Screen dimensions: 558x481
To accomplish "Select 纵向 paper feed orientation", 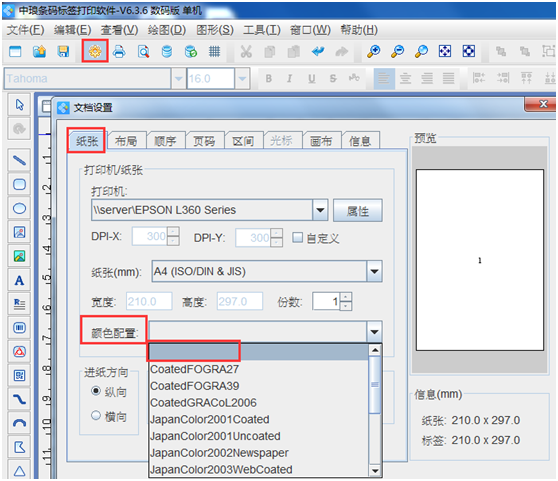I will coord(96,391).
